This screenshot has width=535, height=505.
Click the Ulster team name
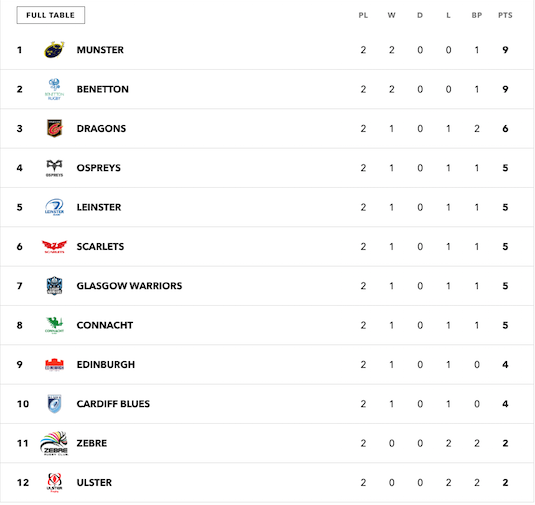[x=94, y=482]
